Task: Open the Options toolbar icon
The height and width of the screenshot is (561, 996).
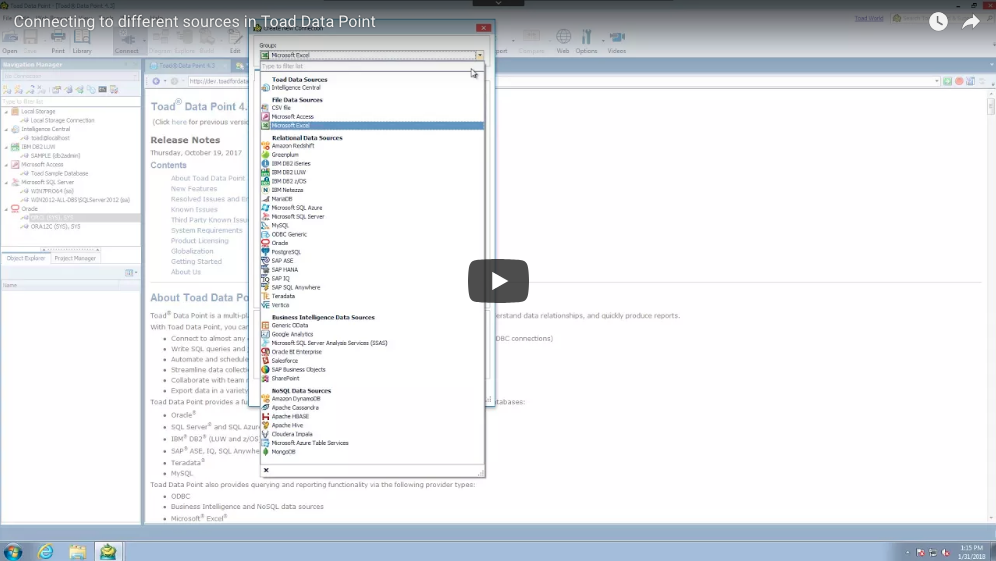Action: pyautogui.click(x=586, y=42)
